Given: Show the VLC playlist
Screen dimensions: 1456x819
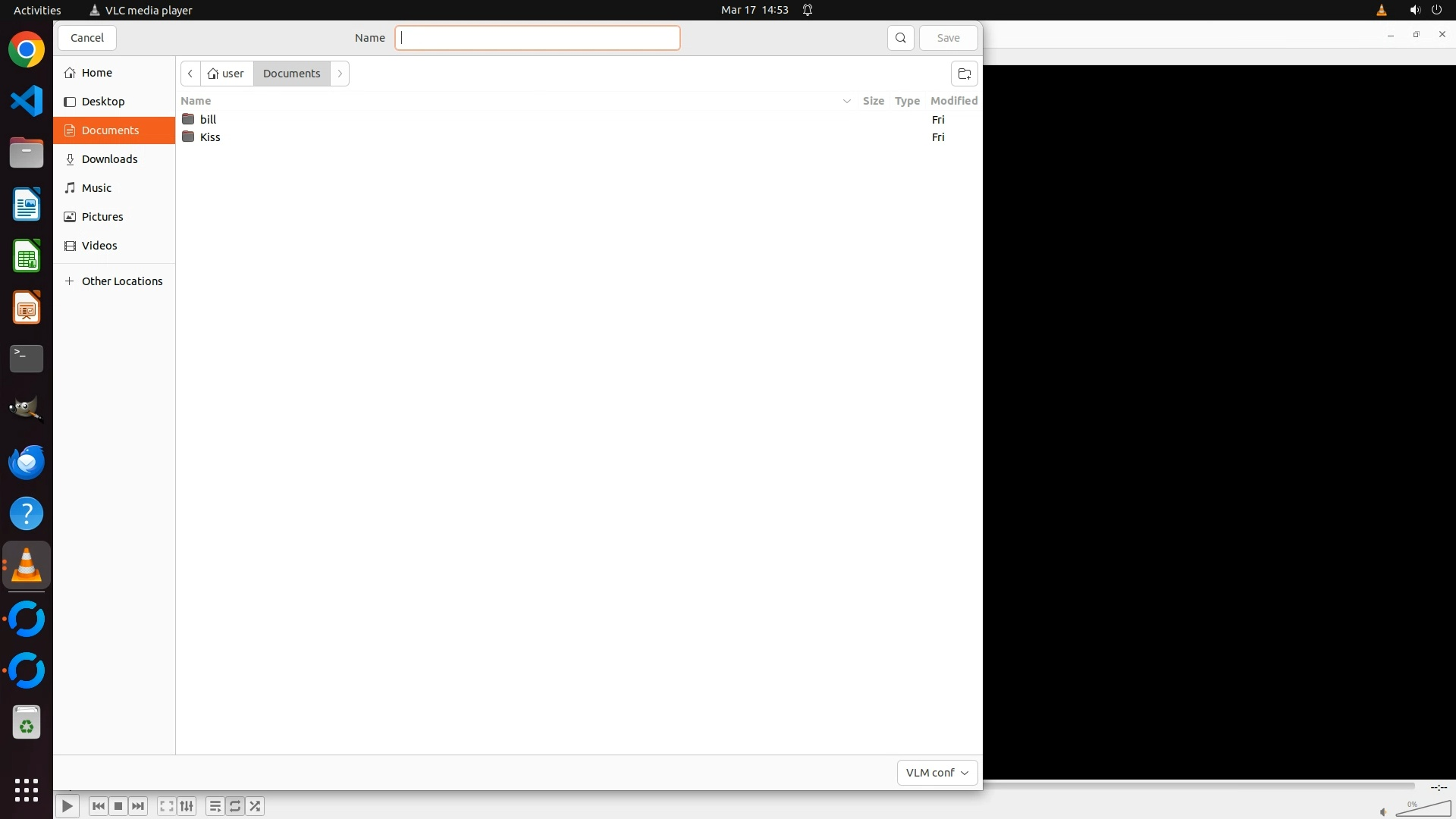Looking at the screenshot, I should pos(215,806).
